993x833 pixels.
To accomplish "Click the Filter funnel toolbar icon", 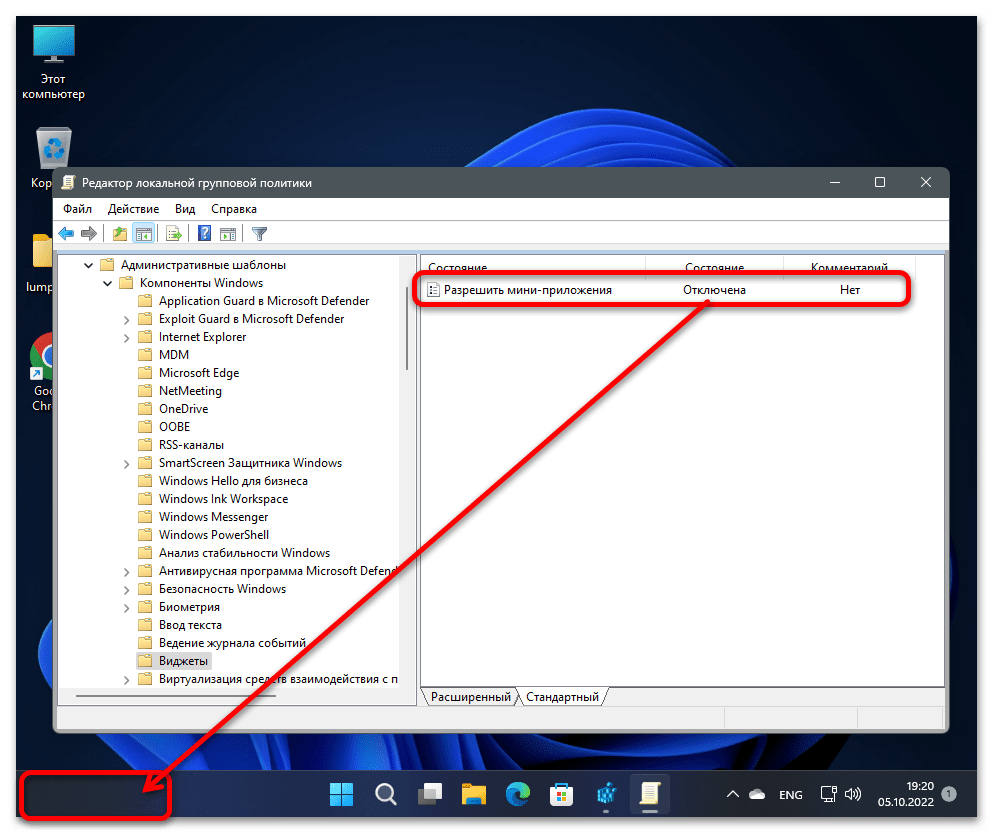I will [x=259, y=234].
